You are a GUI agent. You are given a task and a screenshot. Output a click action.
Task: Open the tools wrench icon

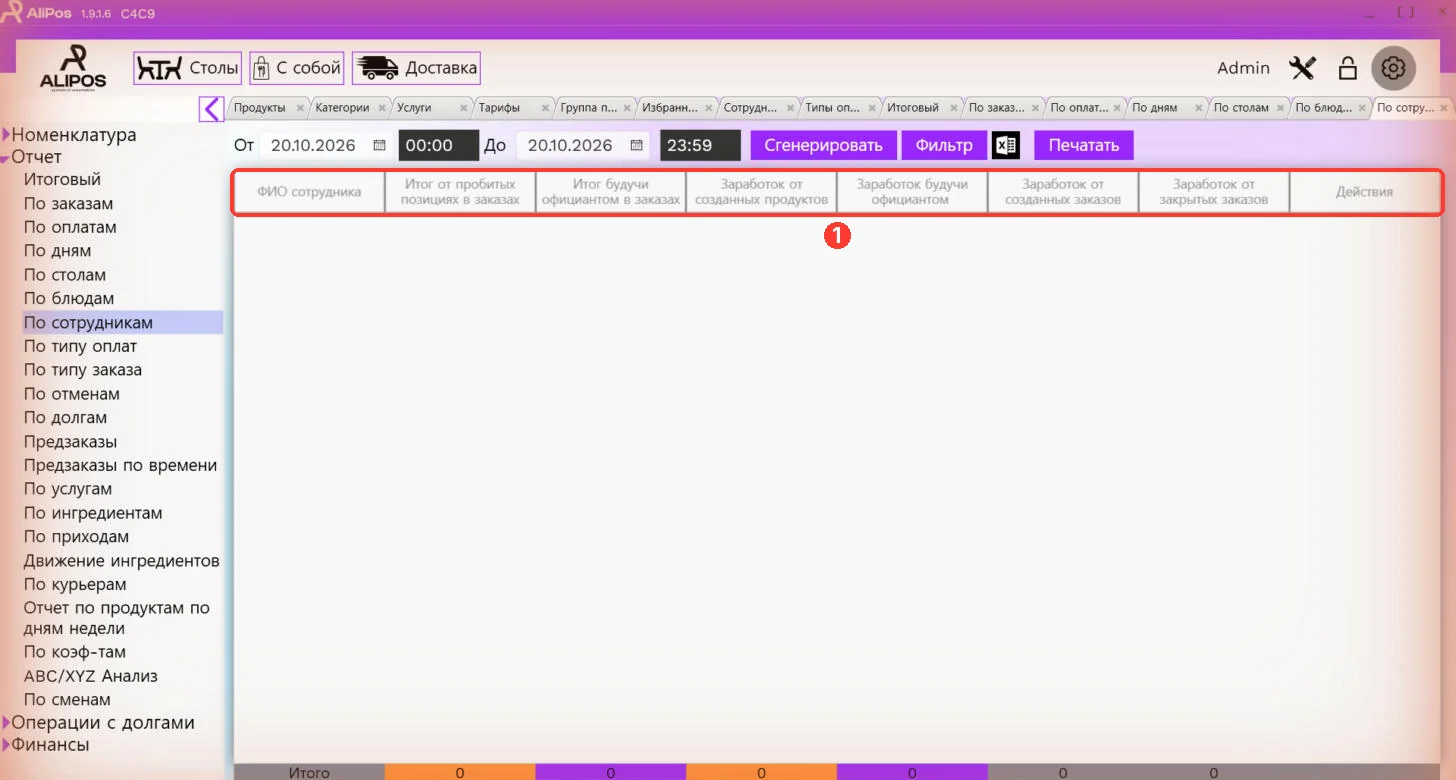pos(1302,68)
